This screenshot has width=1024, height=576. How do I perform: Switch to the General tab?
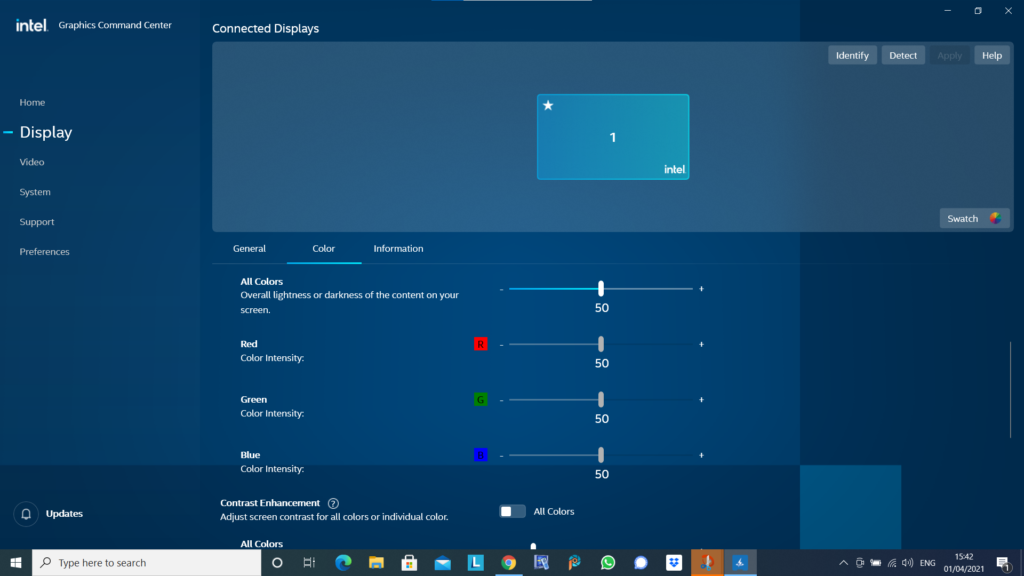pos(249,249)
